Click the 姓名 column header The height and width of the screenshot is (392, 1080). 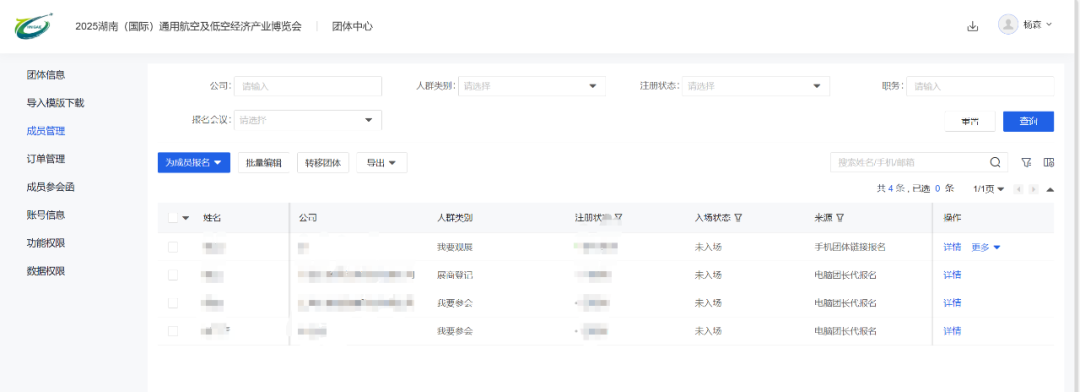(x=211, y=218)
